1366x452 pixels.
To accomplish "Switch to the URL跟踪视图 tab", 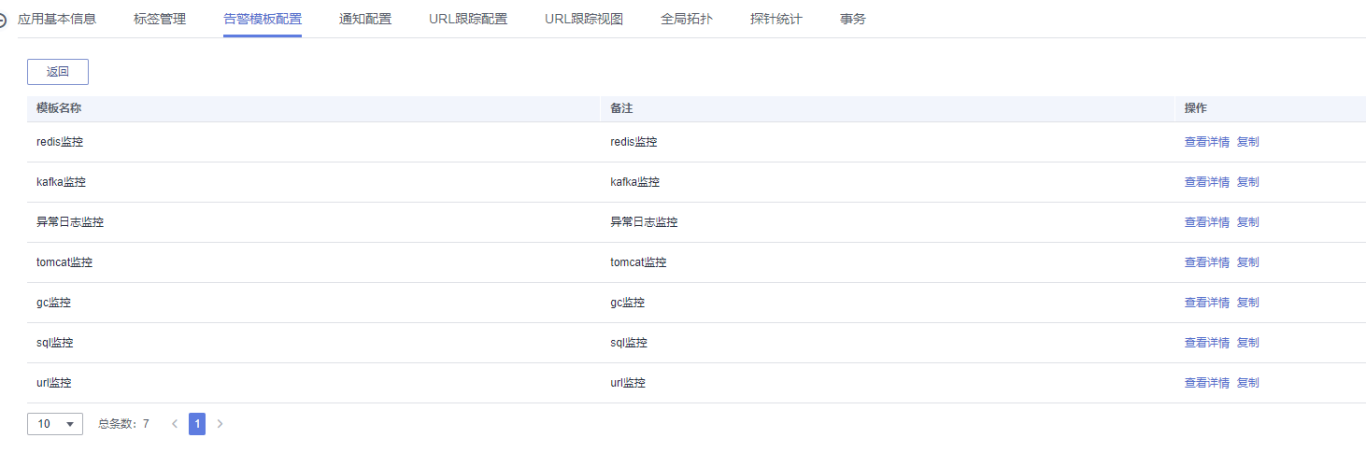I will click(x=584, y=19).
